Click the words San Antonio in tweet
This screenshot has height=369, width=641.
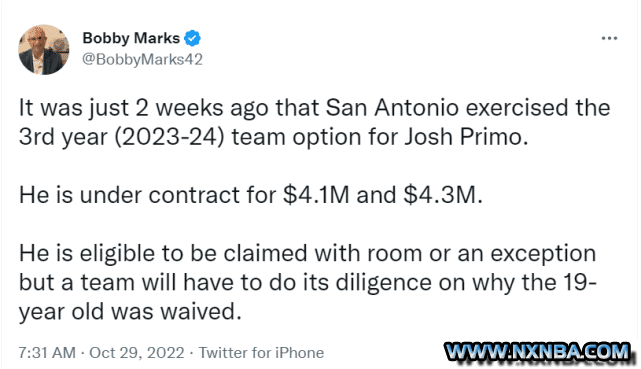(x=392, y=108)
